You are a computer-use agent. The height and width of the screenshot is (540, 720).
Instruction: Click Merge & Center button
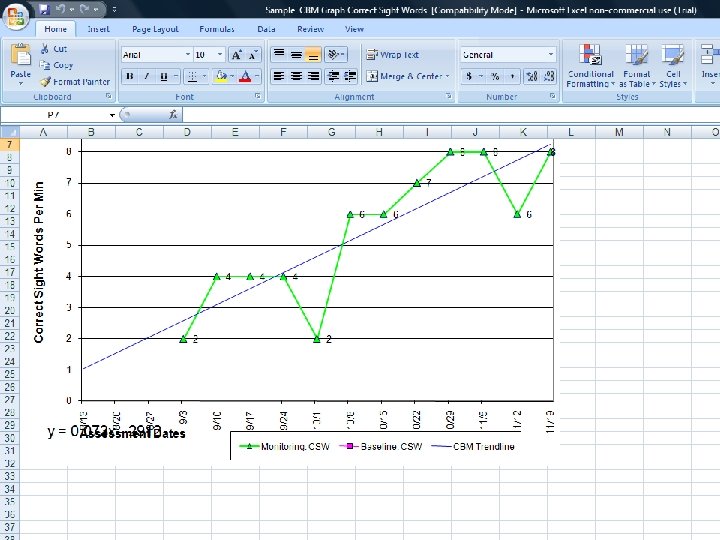click(x=404, y=76)
